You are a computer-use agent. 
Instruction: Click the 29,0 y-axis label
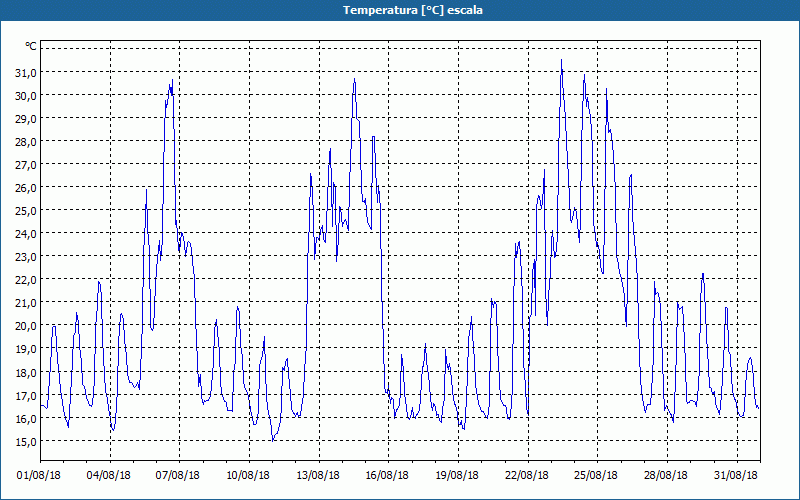(26, 118)
